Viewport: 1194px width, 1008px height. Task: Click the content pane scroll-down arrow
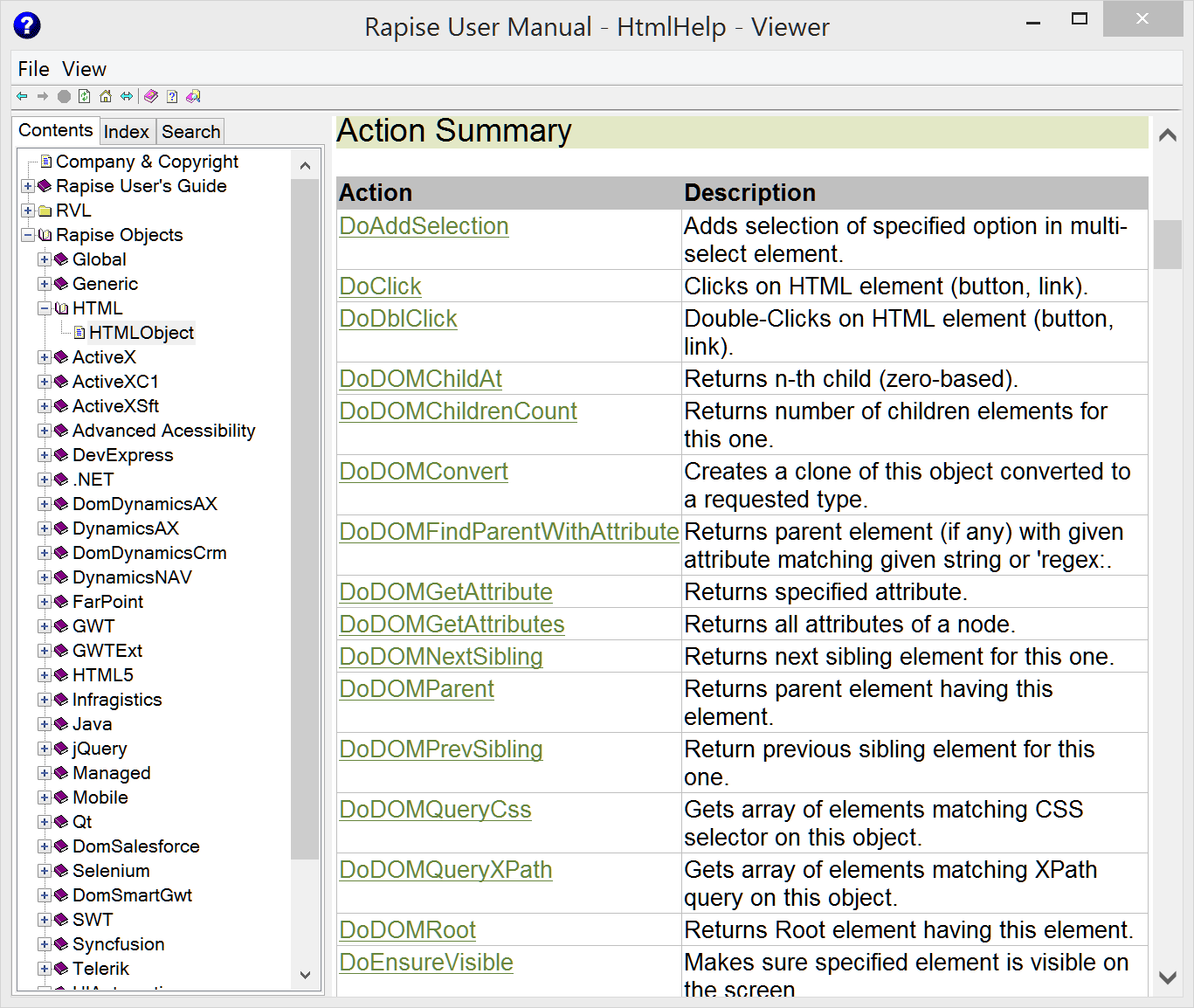coord(1167,977)
